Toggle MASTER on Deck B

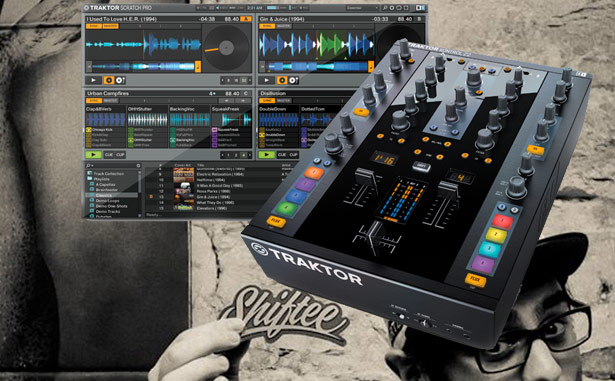(284, 26)
